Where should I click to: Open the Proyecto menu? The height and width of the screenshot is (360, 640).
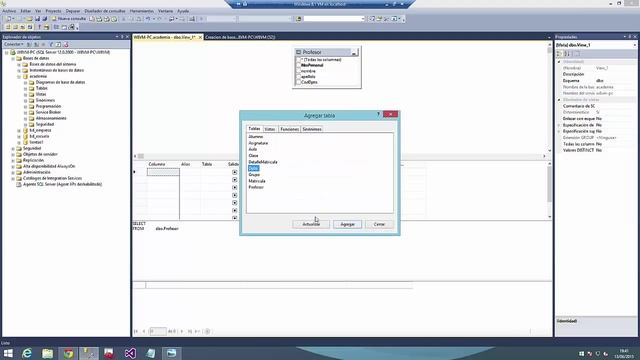point(53,11)
